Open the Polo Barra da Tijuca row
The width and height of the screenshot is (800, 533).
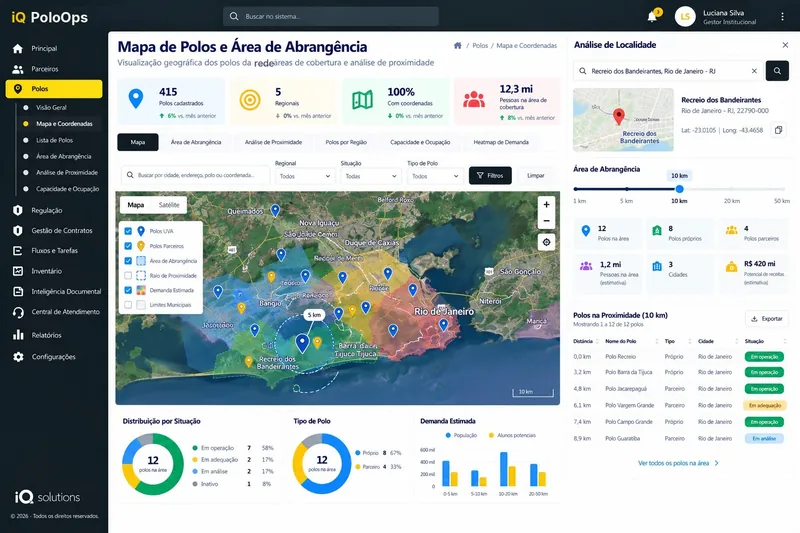(679, 372)
